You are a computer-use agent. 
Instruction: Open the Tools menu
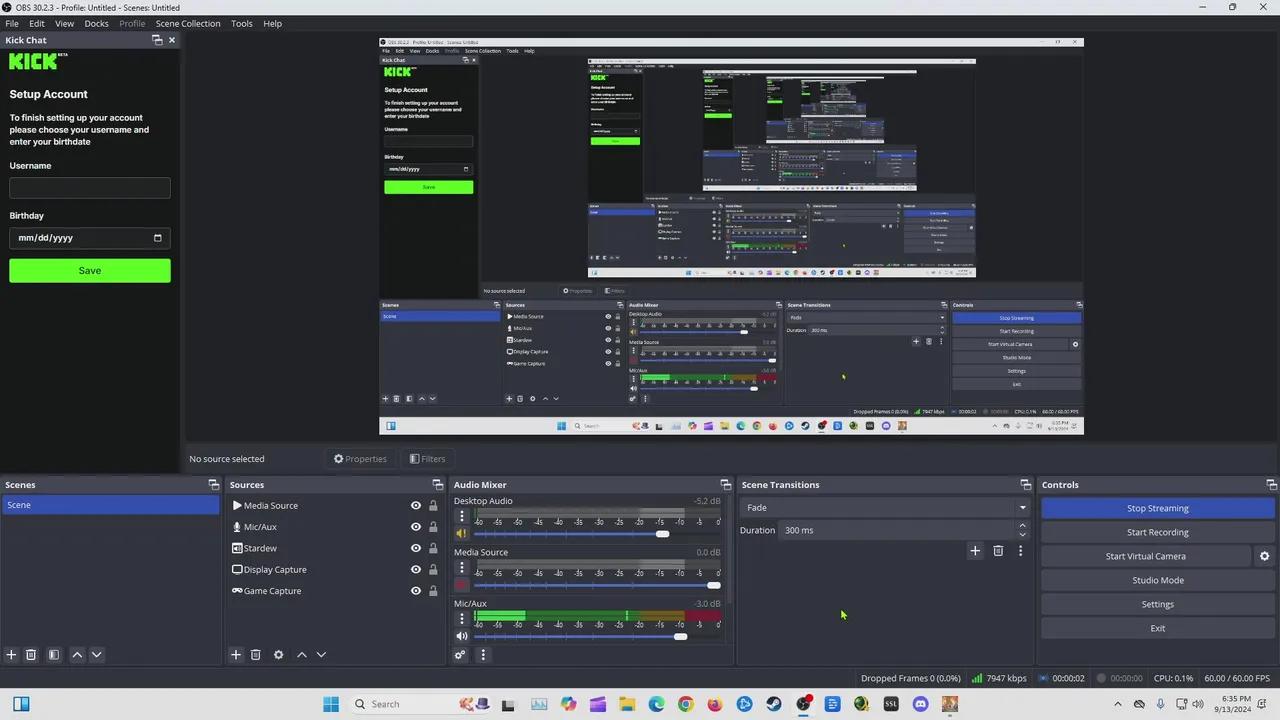point(242,23)
